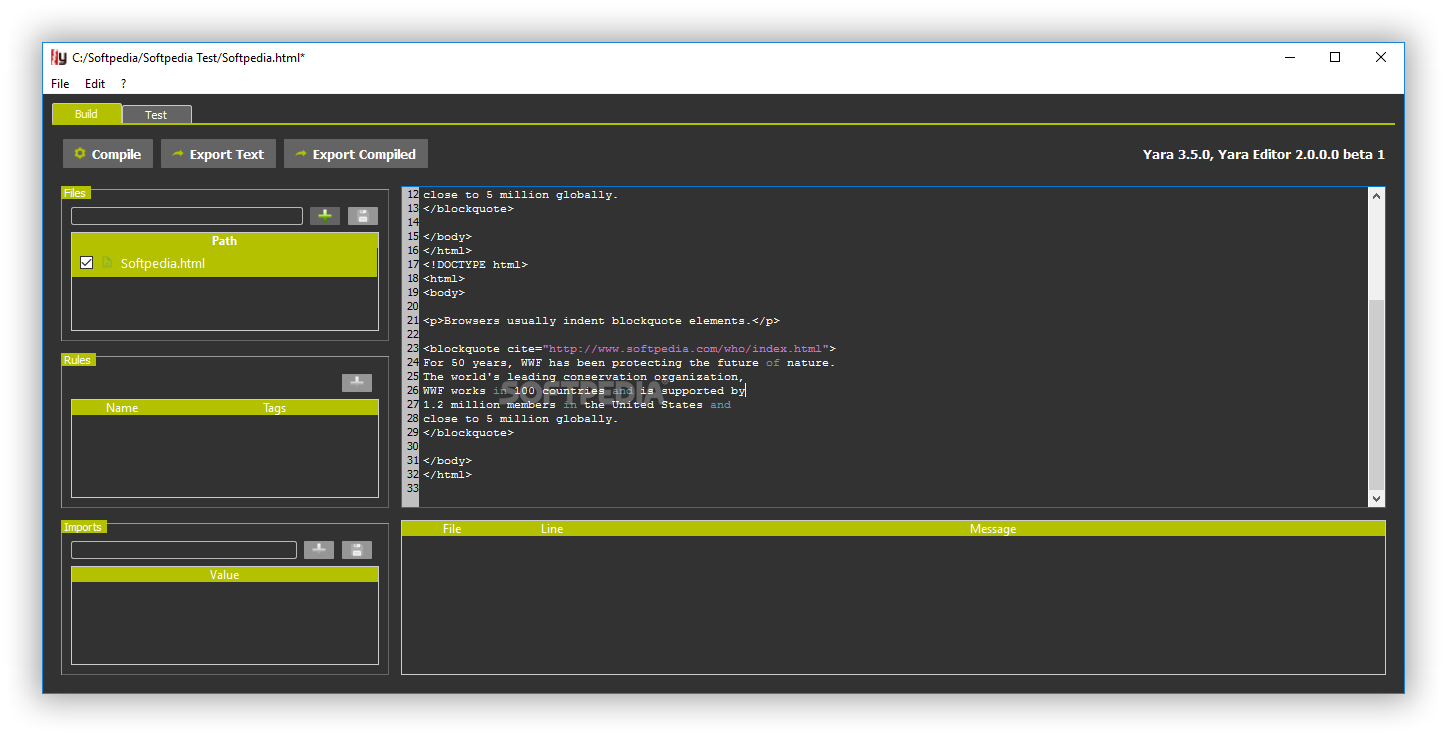Click the code editor vertical scrollbar thumb

tap(1377, 394)
